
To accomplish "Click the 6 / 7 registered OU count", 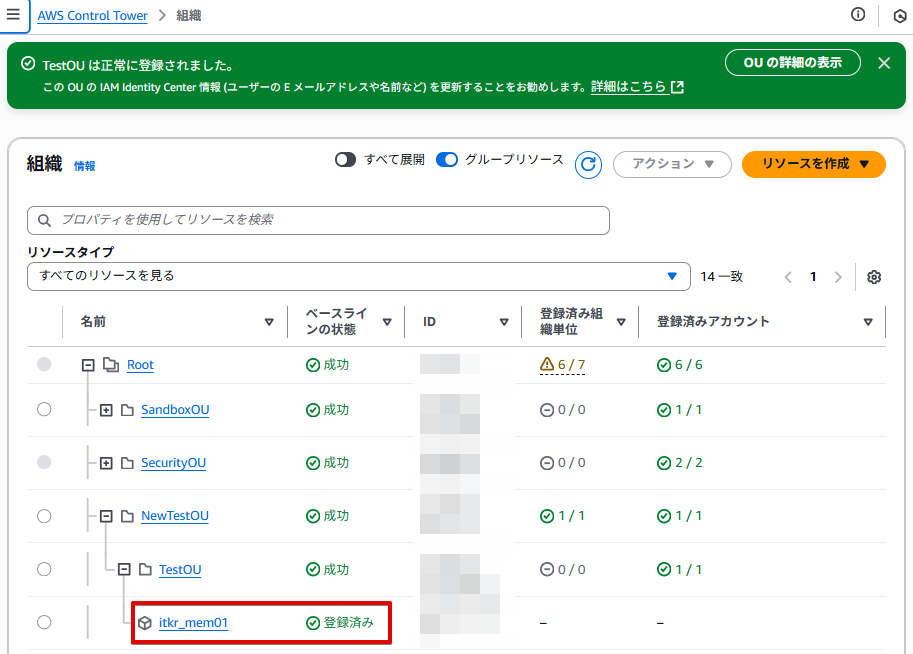I will (x=571, y=365).
